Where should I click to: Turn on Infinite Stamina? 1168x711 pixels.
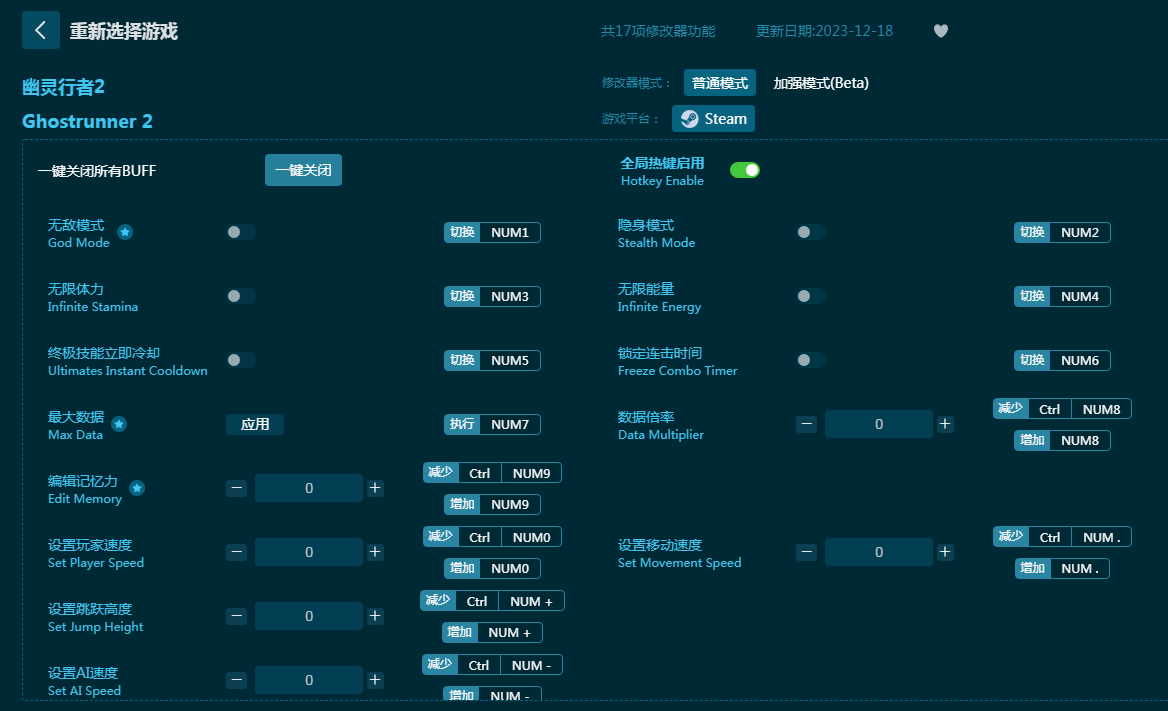click(241, 296)
